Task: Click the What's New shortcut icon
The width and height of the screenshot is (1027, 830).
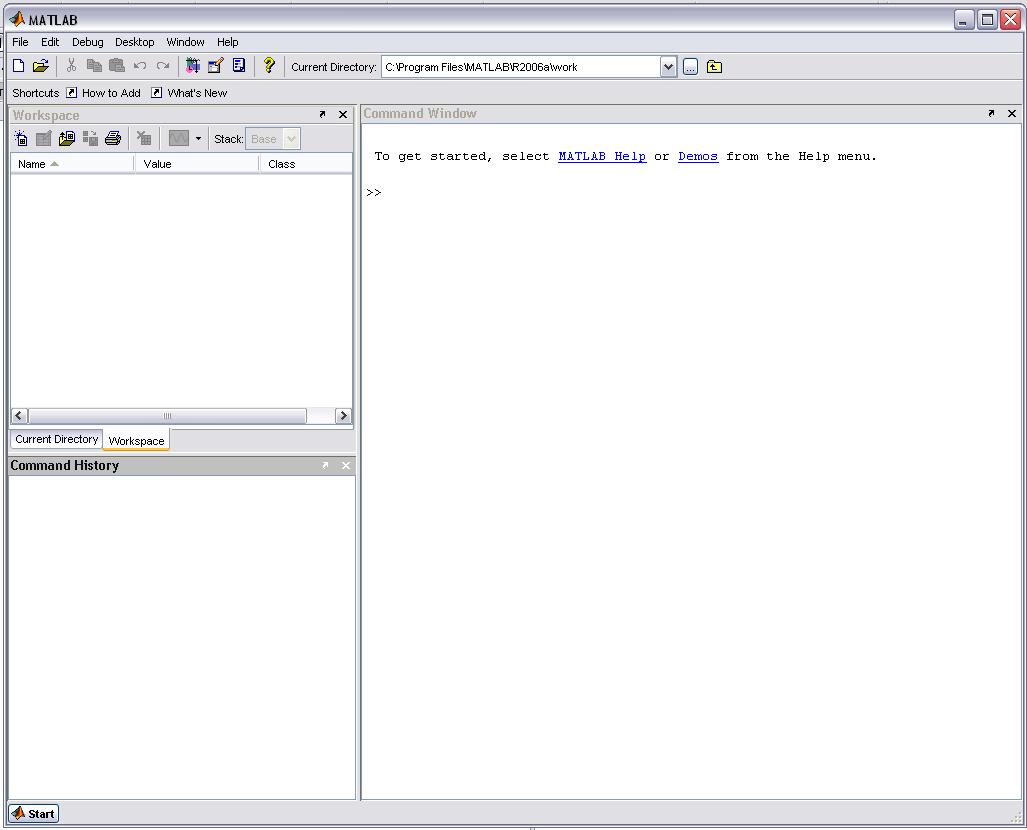Action: click(157, 93)
